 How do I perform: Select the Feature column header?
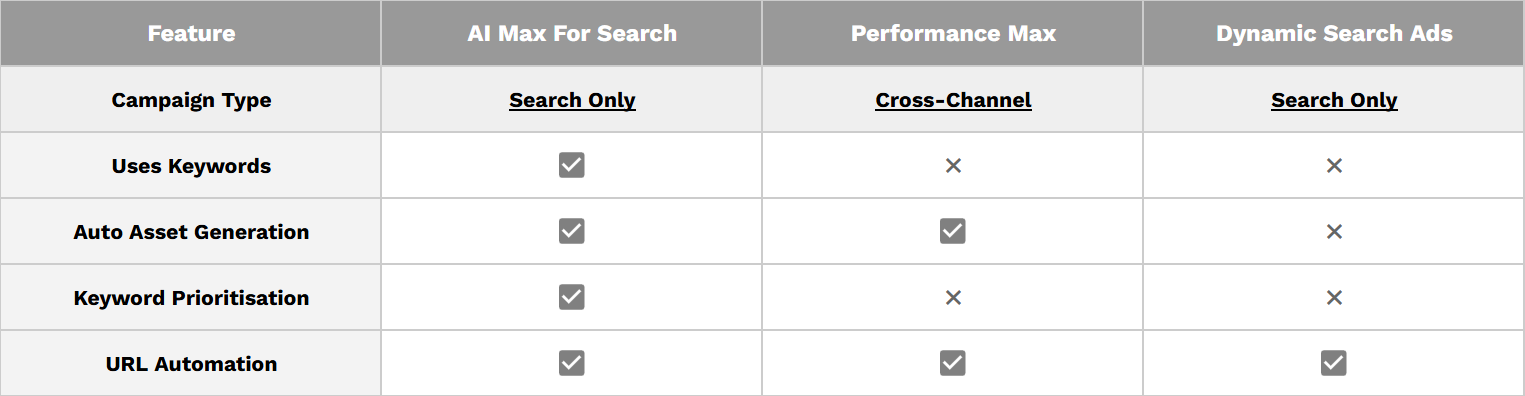191,33
